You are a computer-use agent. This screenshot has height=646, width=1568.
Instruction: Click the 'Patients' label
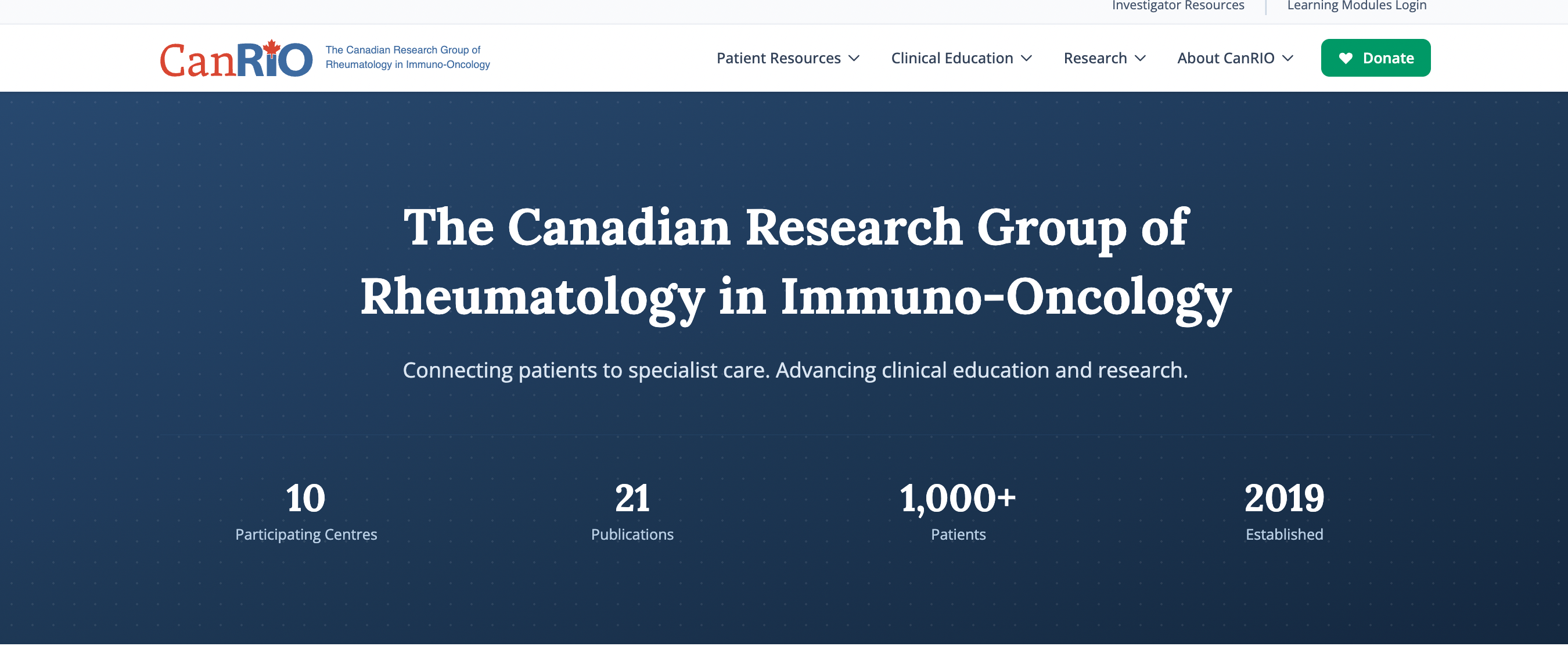coord(958,534)
